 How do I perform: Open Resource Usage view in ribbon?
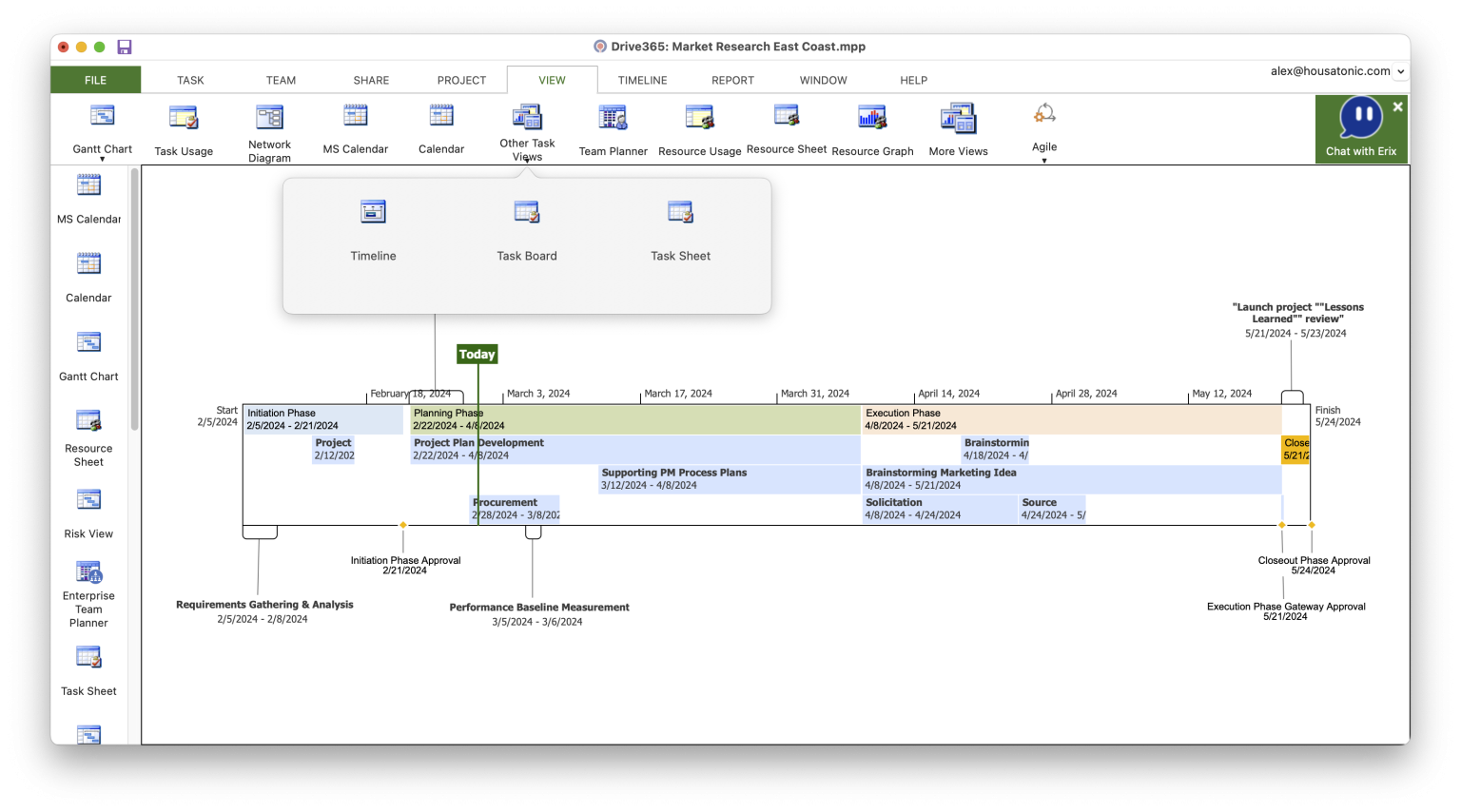(x=699, y=129)
